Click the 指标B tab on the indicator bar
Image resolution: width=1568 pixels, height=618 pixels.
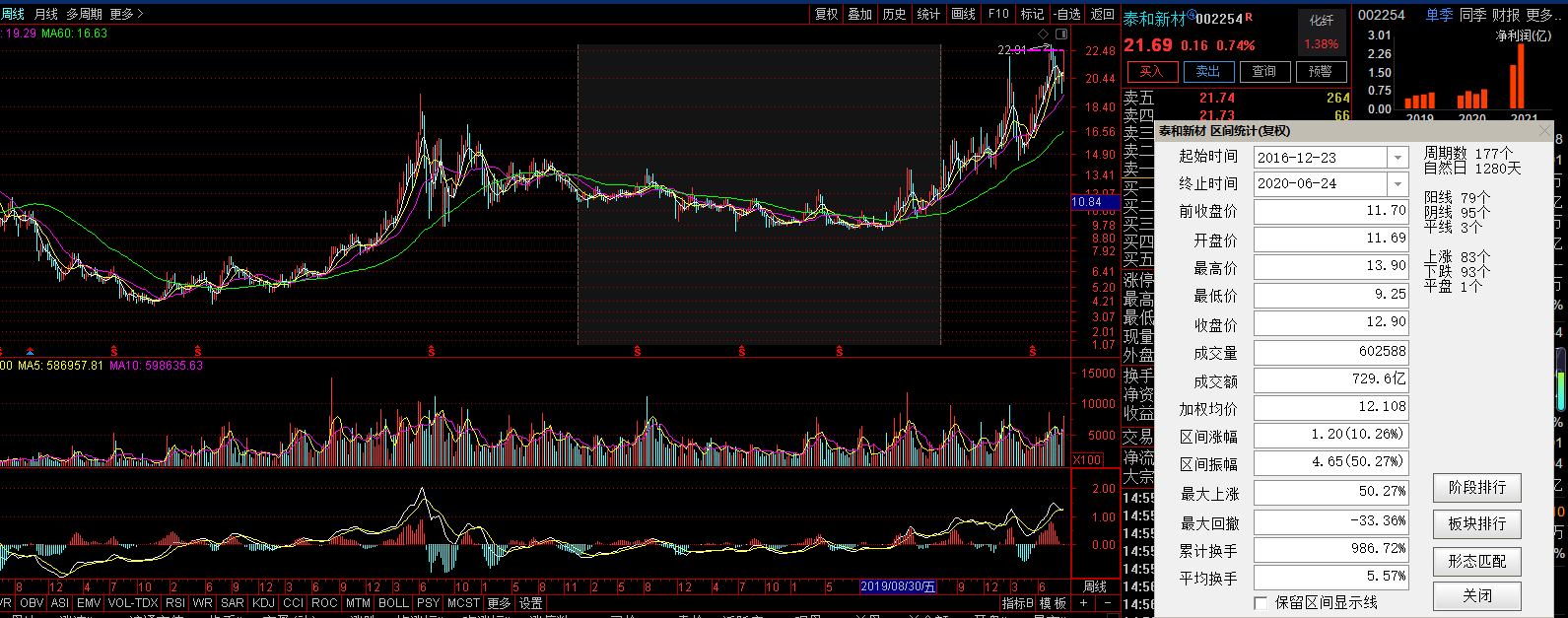coord(1018,603)
